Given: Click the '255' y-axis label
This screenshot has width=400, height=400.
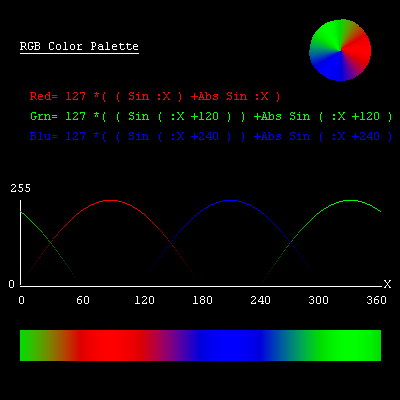Looking at the screenshot, I should click(20, 188).
